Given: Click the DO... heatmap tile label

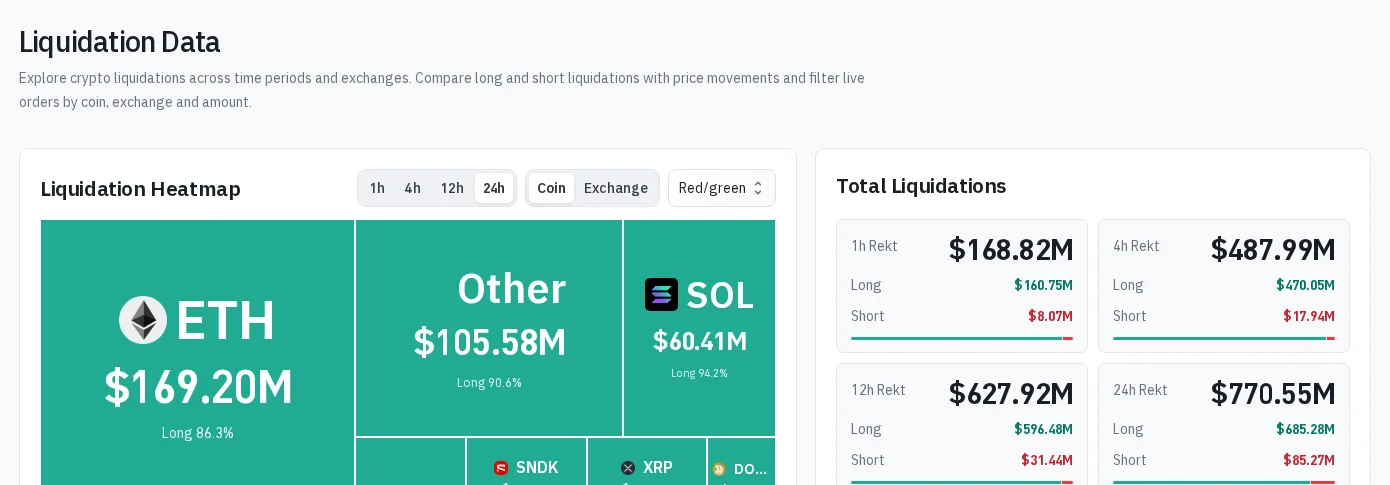Looking at the screenshot, I should (750, 469).
